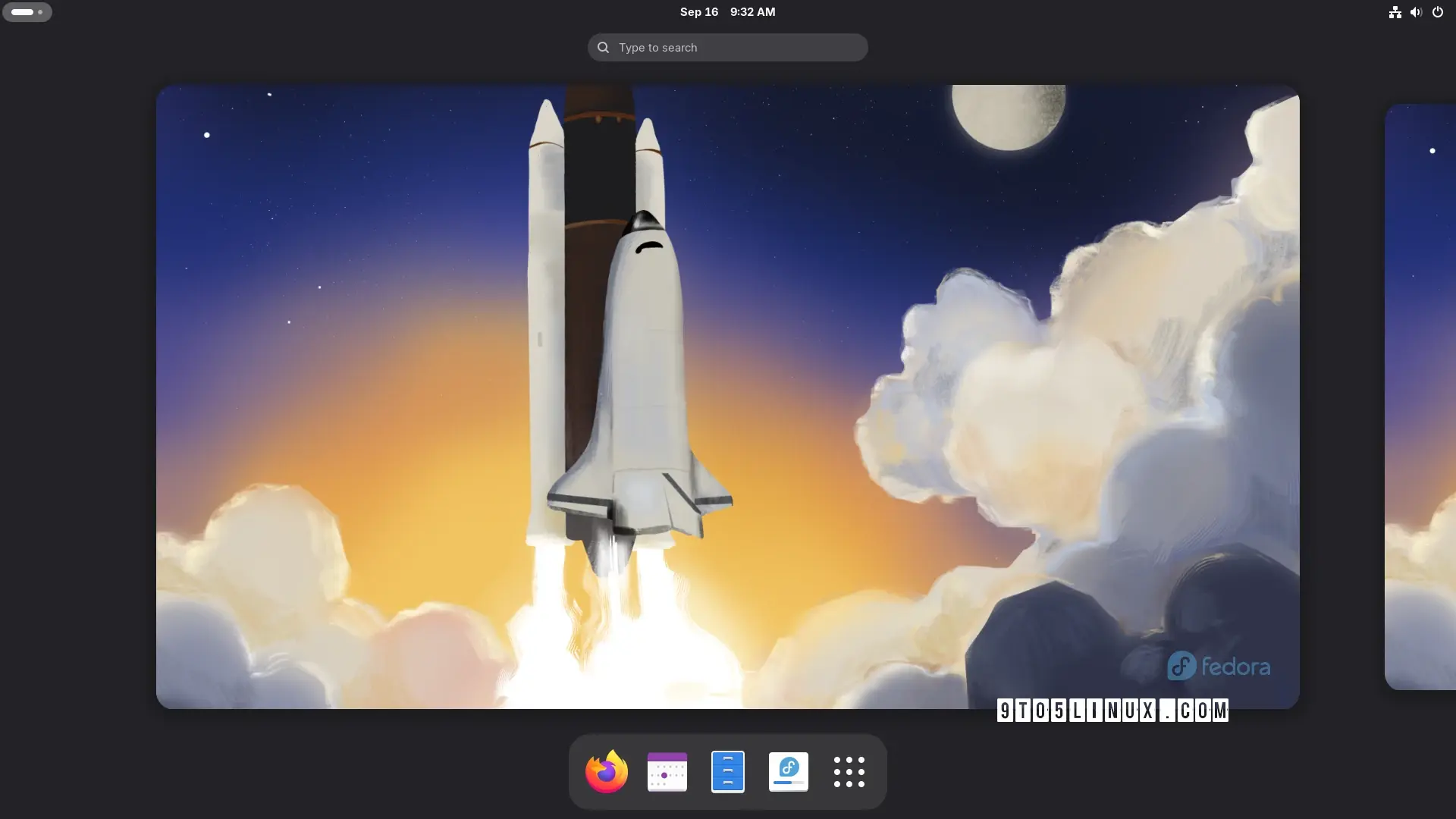Image resolution: width=1456 pixels, height=819 pixels.
Task: Click the 9:32 AM clock label
Action: (752, 11)
